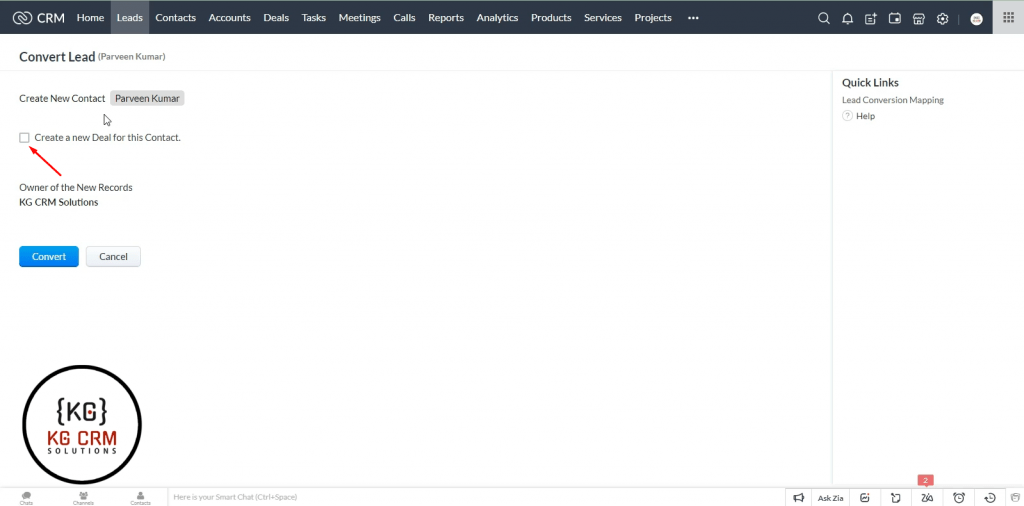Click the Cancel button

[x=113, y=257]
